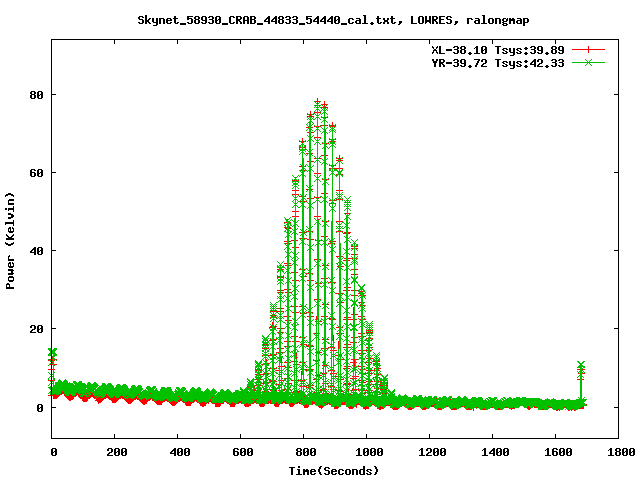The image size is (640, 480).
Task: Click the x-axis value 200
Action: click(x=117, y=452)
